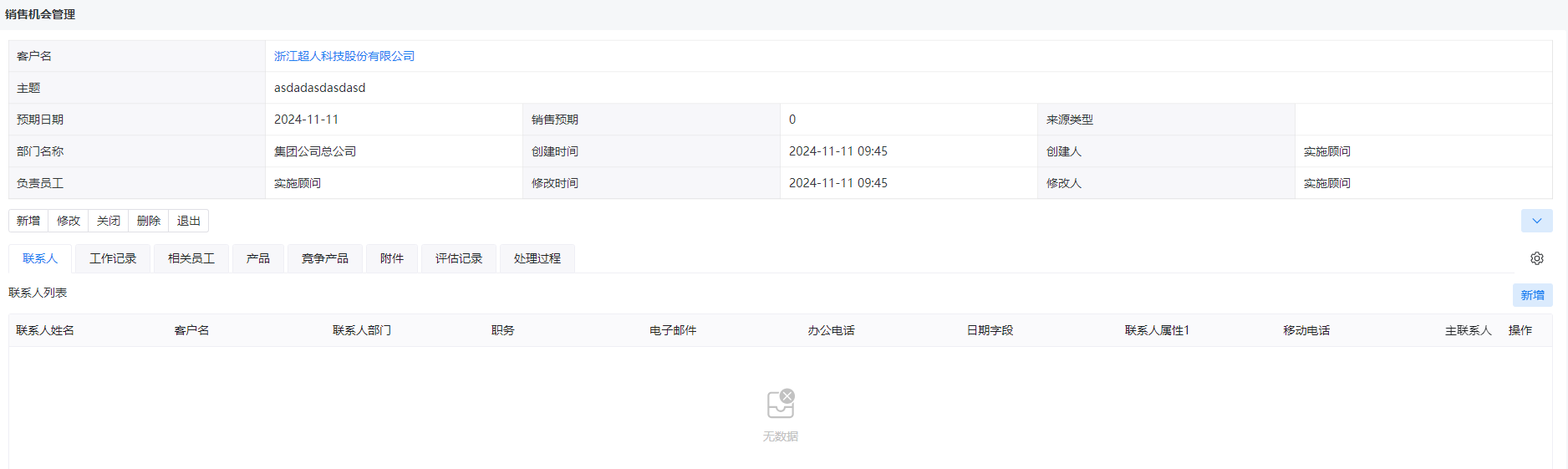Open the 产品 tab
Image resolution: width=1568 pixels, height=469 pixels.
pos(258,258)
